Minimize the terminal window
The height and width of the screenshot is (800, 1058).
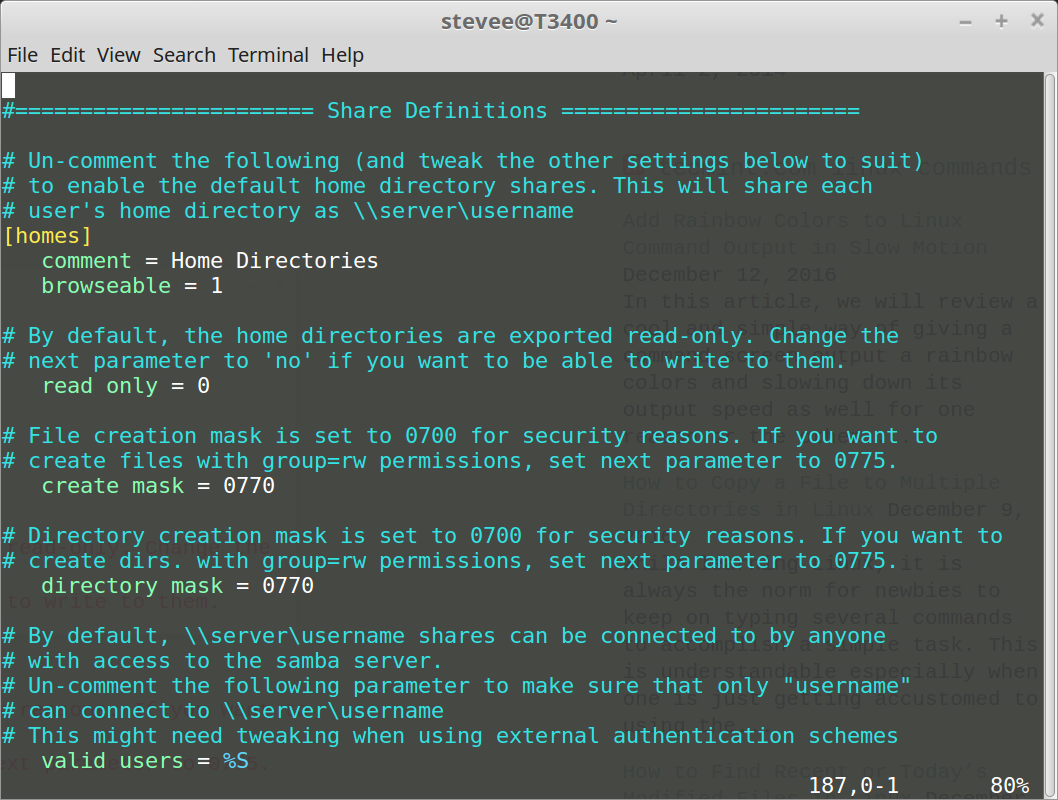[965, 21]
